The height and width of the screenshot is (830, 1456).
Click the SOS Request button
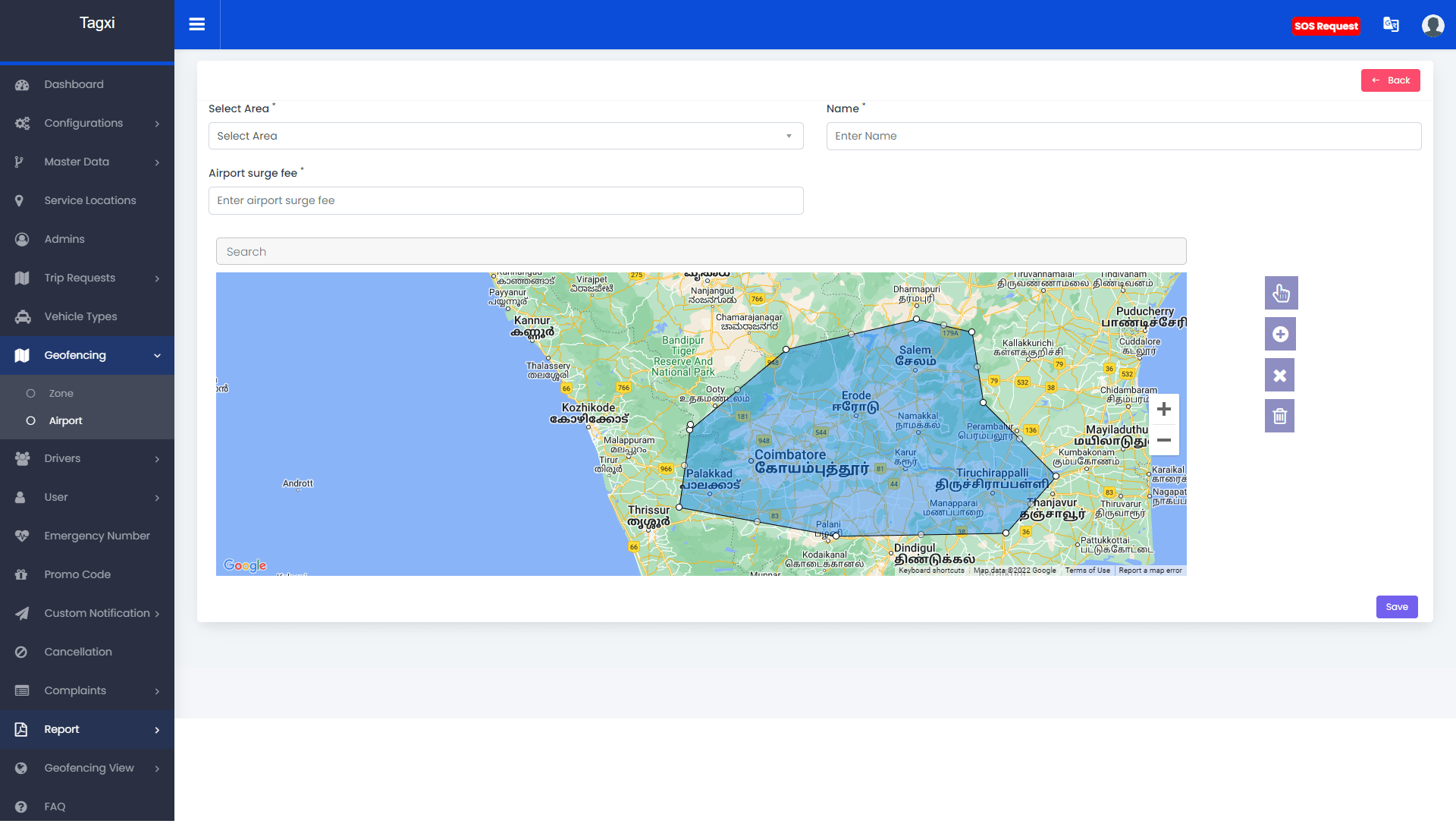pyautogui.click(x=1326, y=26)
